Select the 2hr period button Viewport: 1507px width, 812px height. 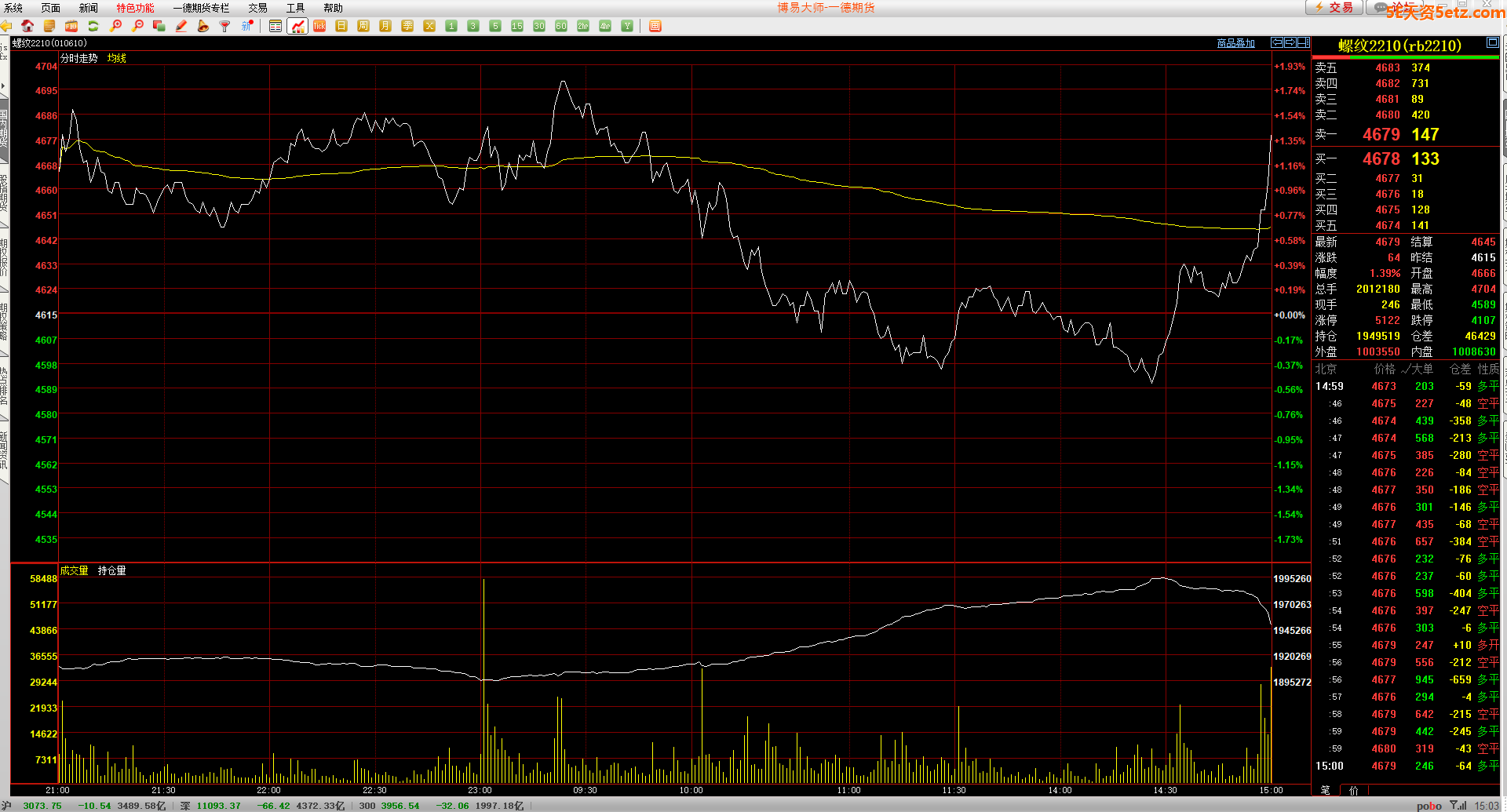pyautogui.click(x=583, y=26)
